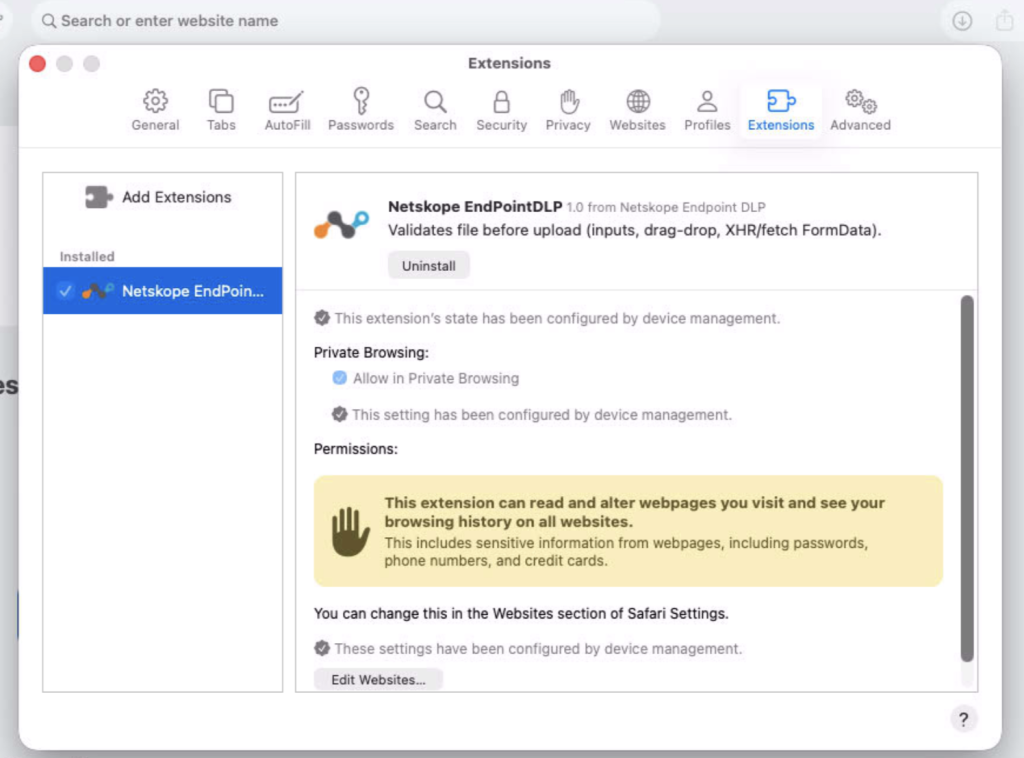Viewport: 1024px width, 758px height.
Task: Toggle the Netskope EndPoint extension checkbox
Action: pos(65,291)
